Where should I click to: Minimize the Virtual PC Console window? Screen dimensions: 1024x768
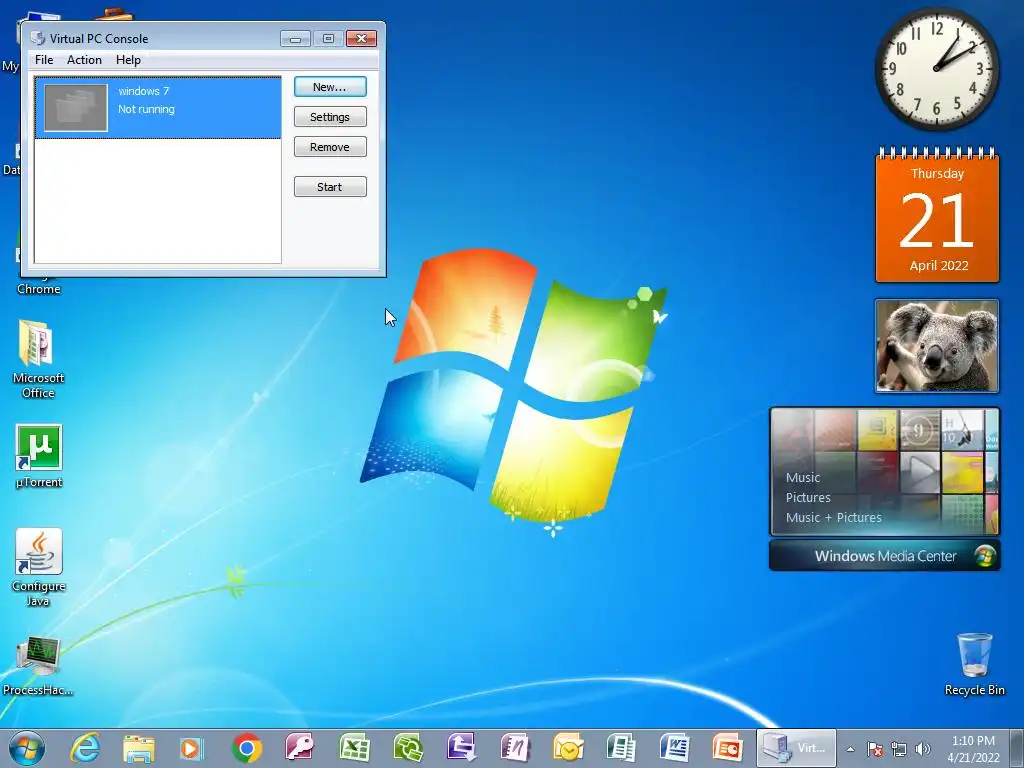click(x=295, y=39)
